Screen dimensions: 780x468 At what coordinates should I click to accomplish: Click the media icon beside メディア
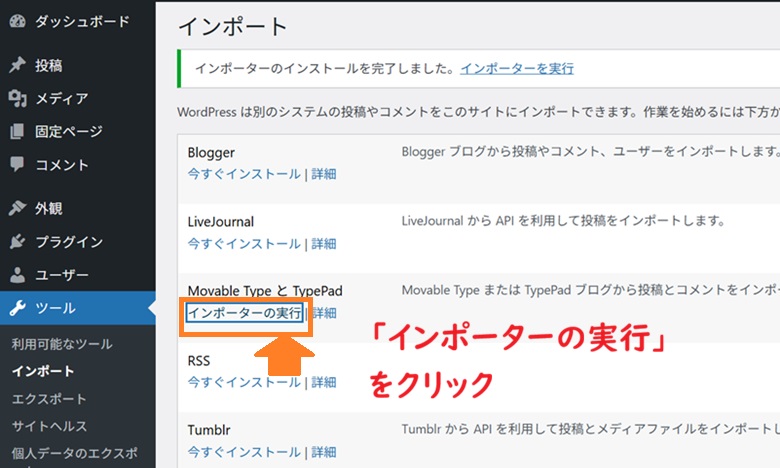[x=17, y=98]
